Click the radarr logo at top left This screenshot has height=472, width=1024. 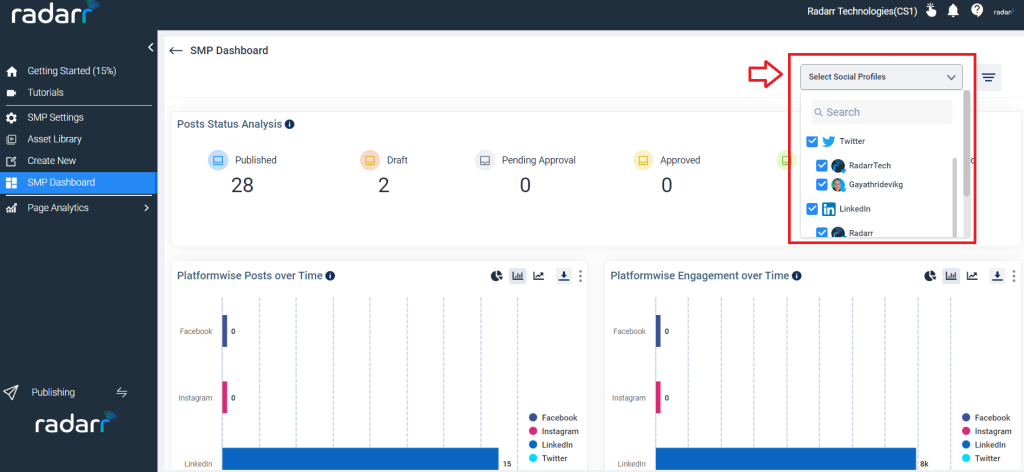55,13
